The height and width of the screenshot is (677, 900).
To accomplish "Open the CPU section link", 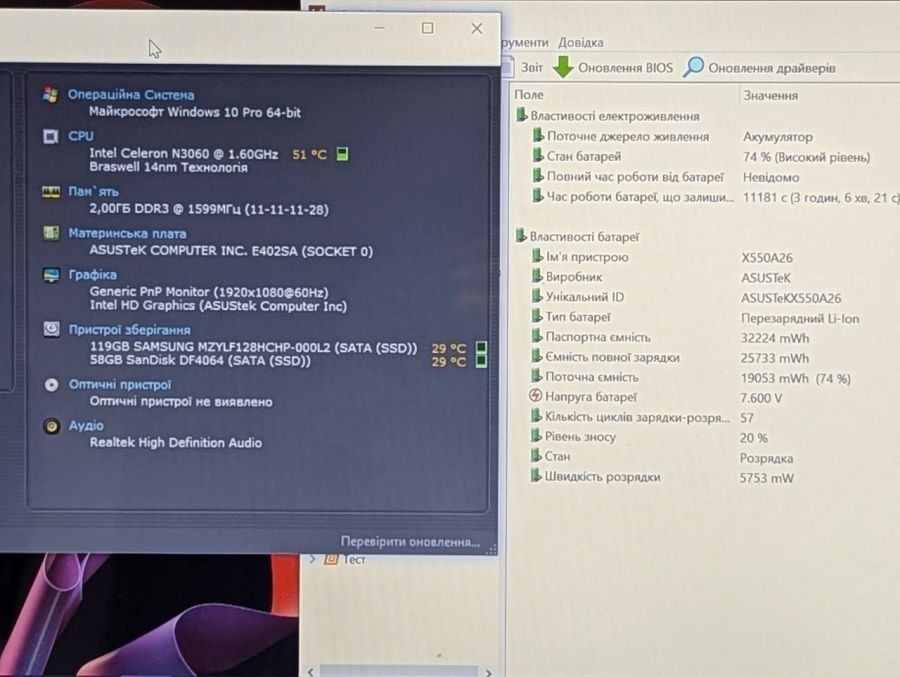I will click(81, 136).
